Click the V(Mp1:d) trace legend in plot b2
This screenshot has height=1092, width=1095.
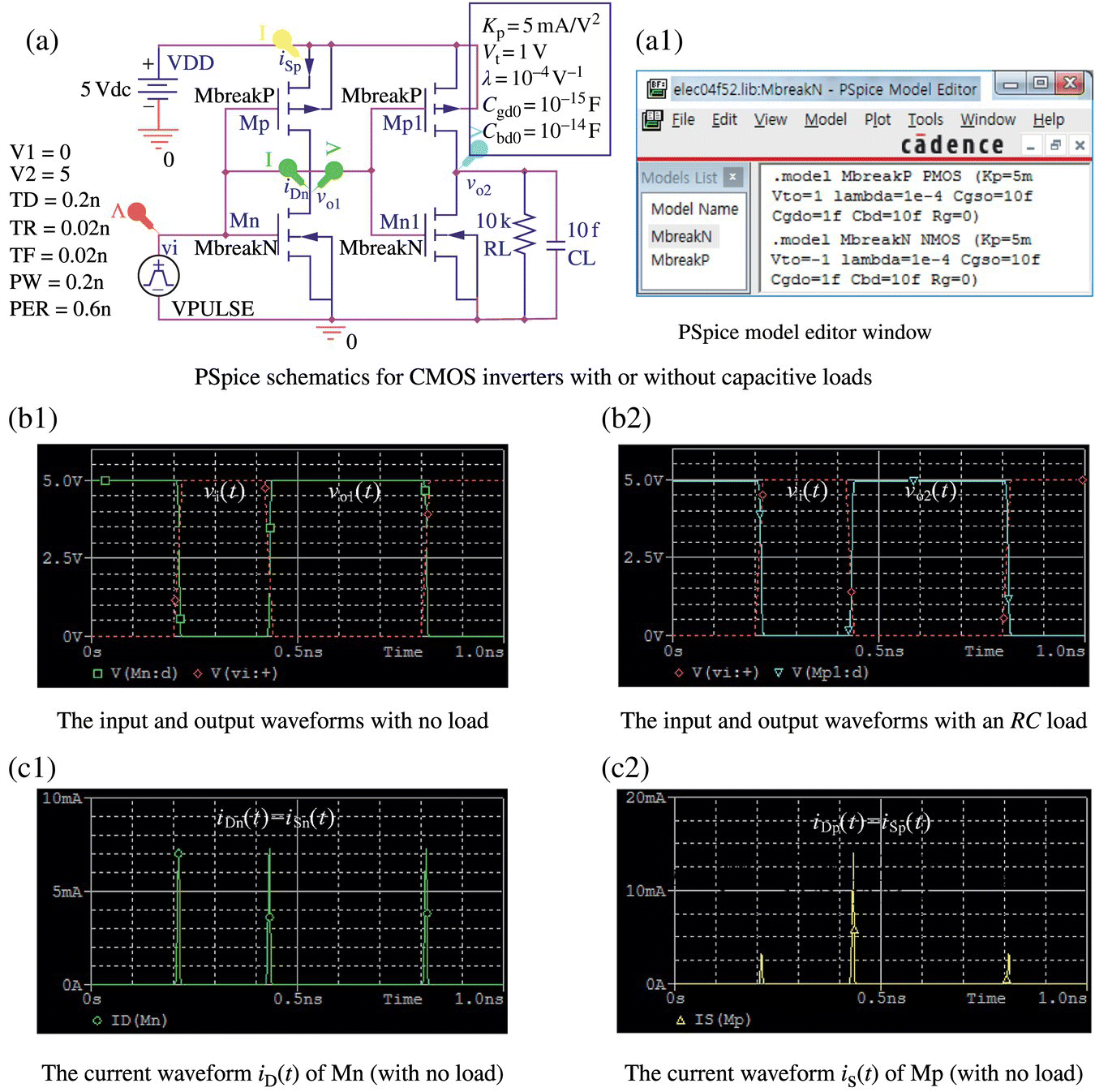point(821,673)
